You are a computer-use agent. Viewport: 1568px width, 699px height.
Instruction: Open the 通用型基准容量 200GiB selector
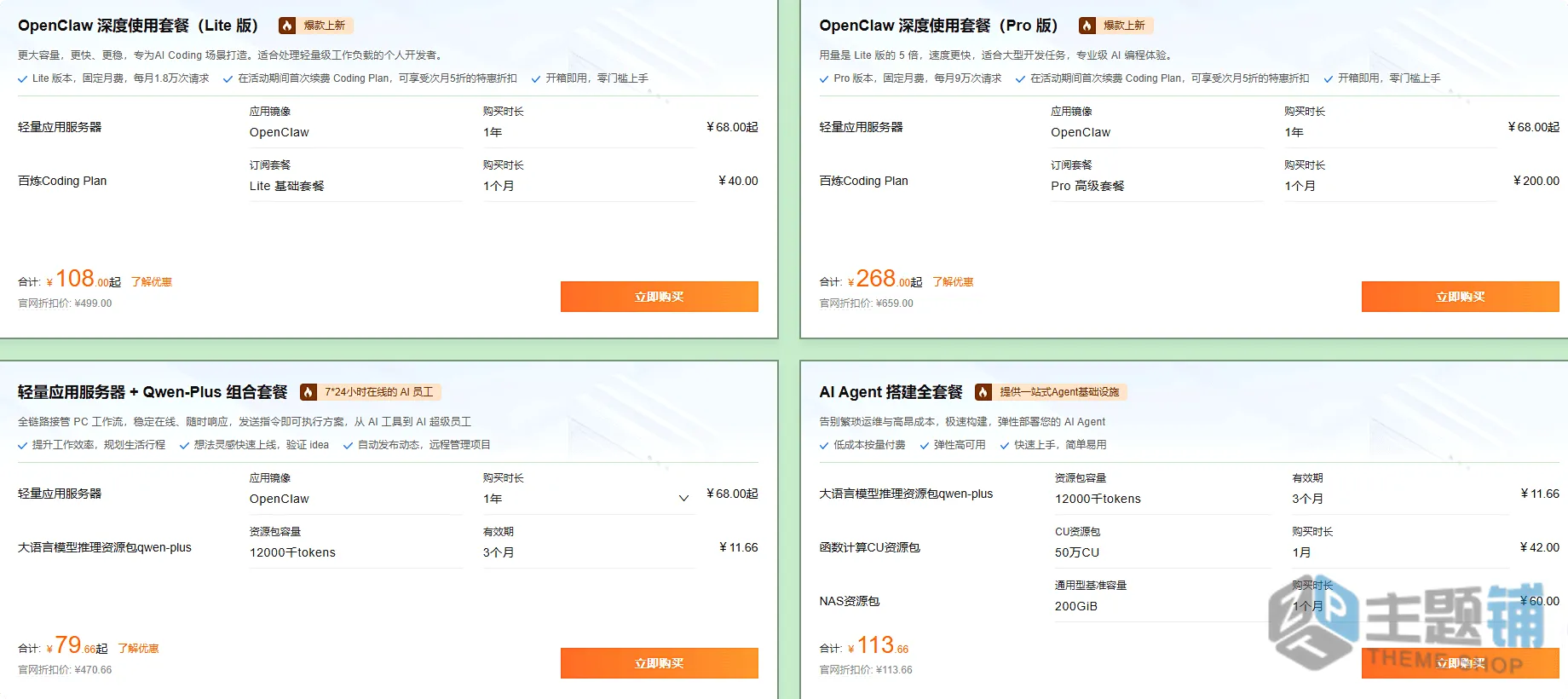[x=1163, y=606]
